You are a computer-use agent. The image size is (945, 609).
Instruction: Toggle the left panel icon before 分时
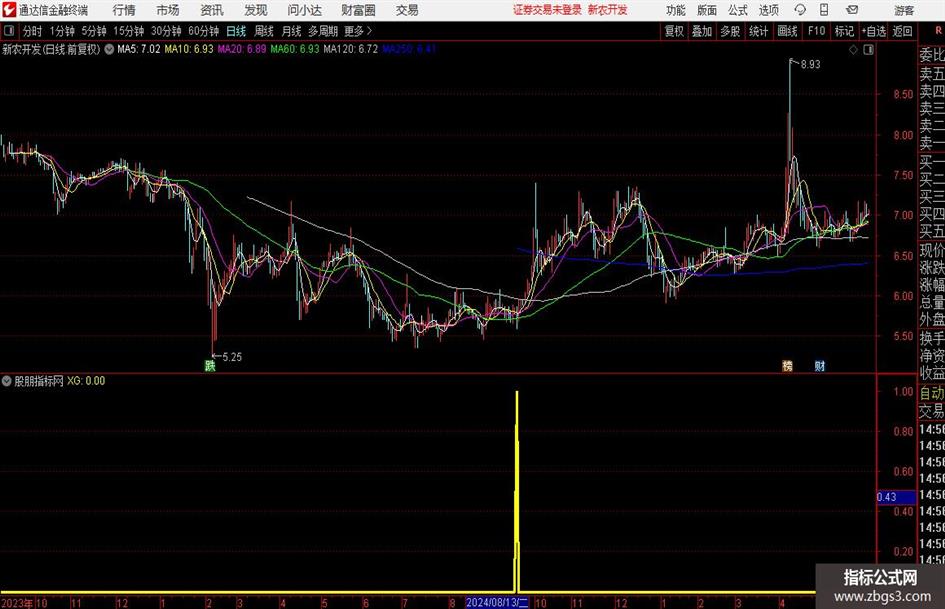point(9,31)
